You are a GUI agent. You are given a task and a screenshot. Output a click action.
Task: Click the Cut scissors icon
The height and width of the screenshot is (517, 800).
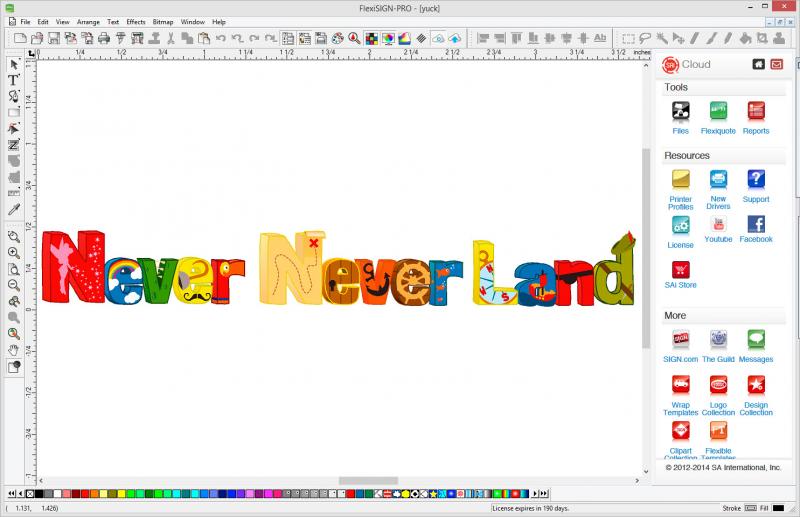click(171, 38)
